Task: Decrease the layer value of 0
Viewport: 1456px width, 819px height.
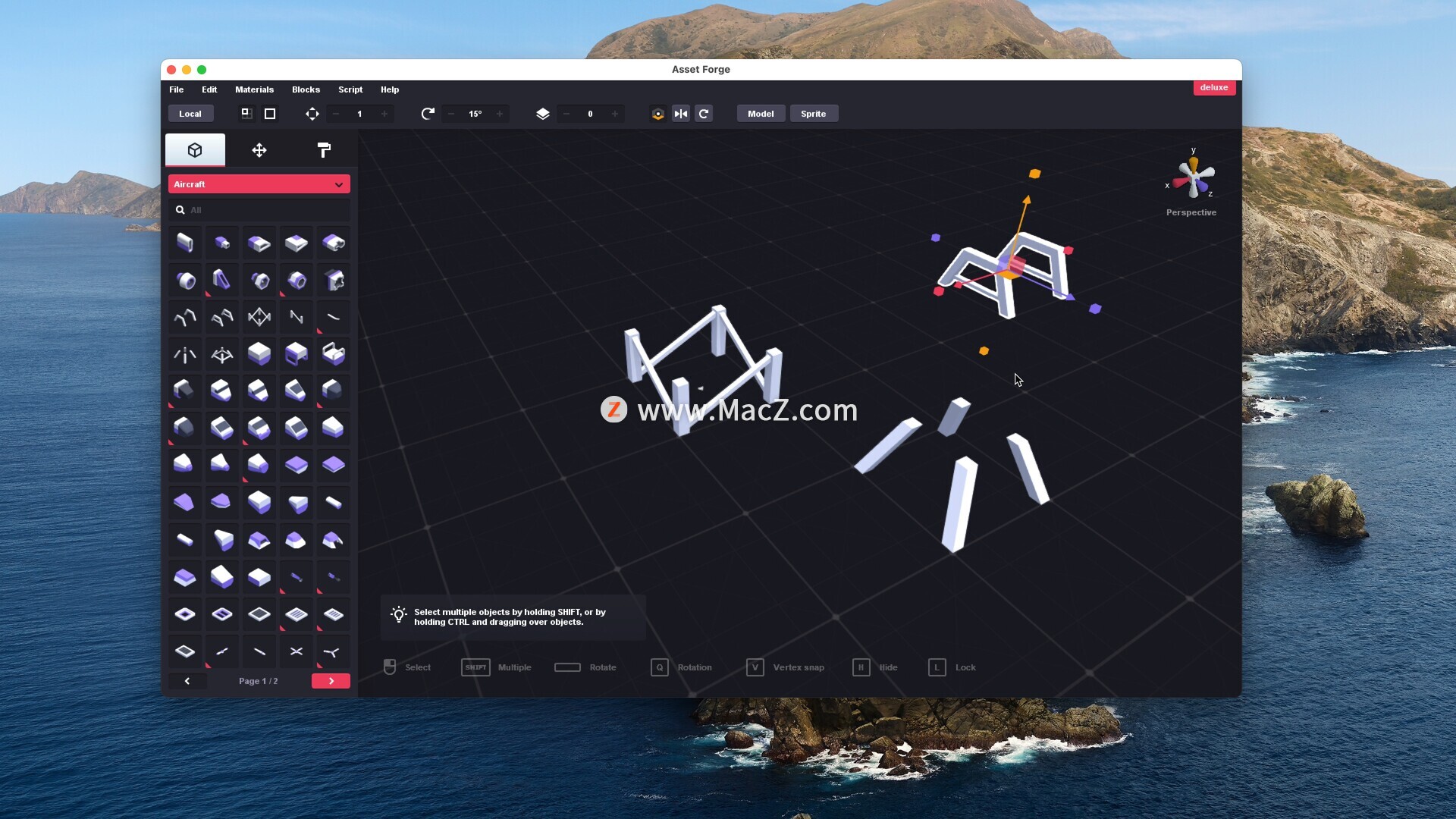Action: 566,114
